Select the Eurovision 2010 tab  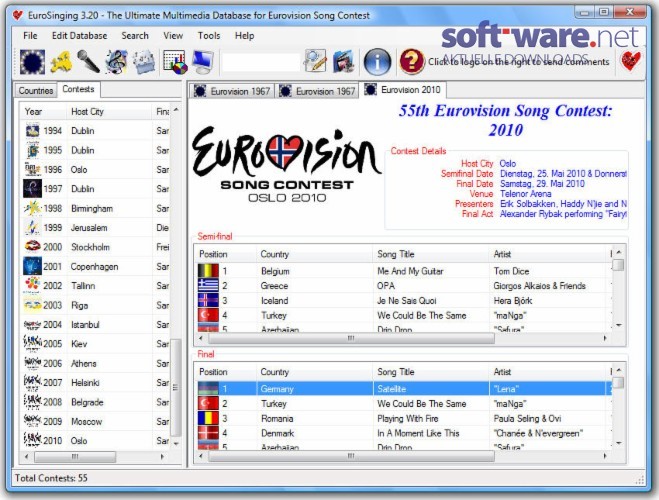coord(403,89)
